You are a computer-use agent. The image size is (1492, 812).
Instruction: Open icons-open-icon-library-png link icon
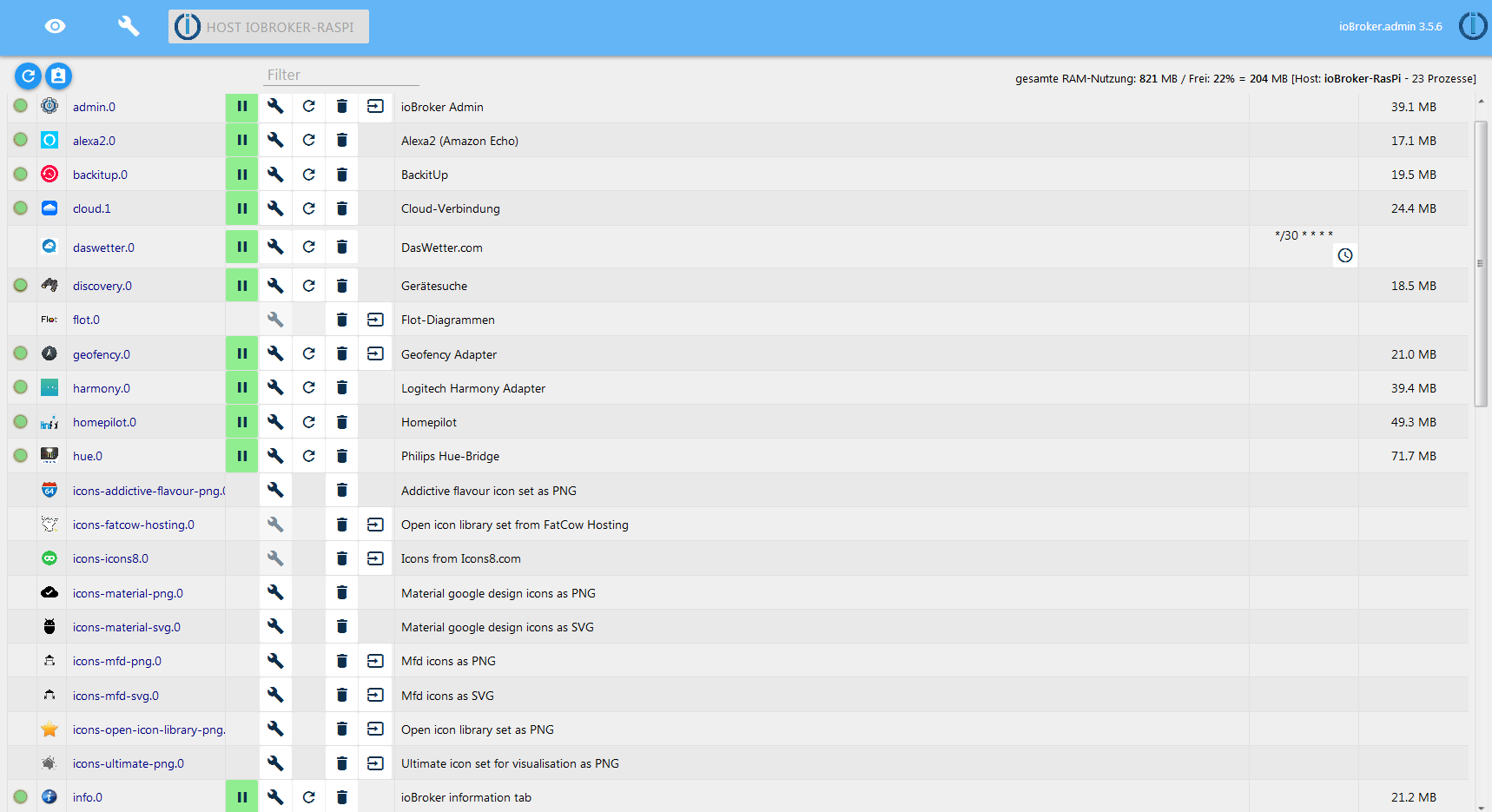click(x=375, y=729)
